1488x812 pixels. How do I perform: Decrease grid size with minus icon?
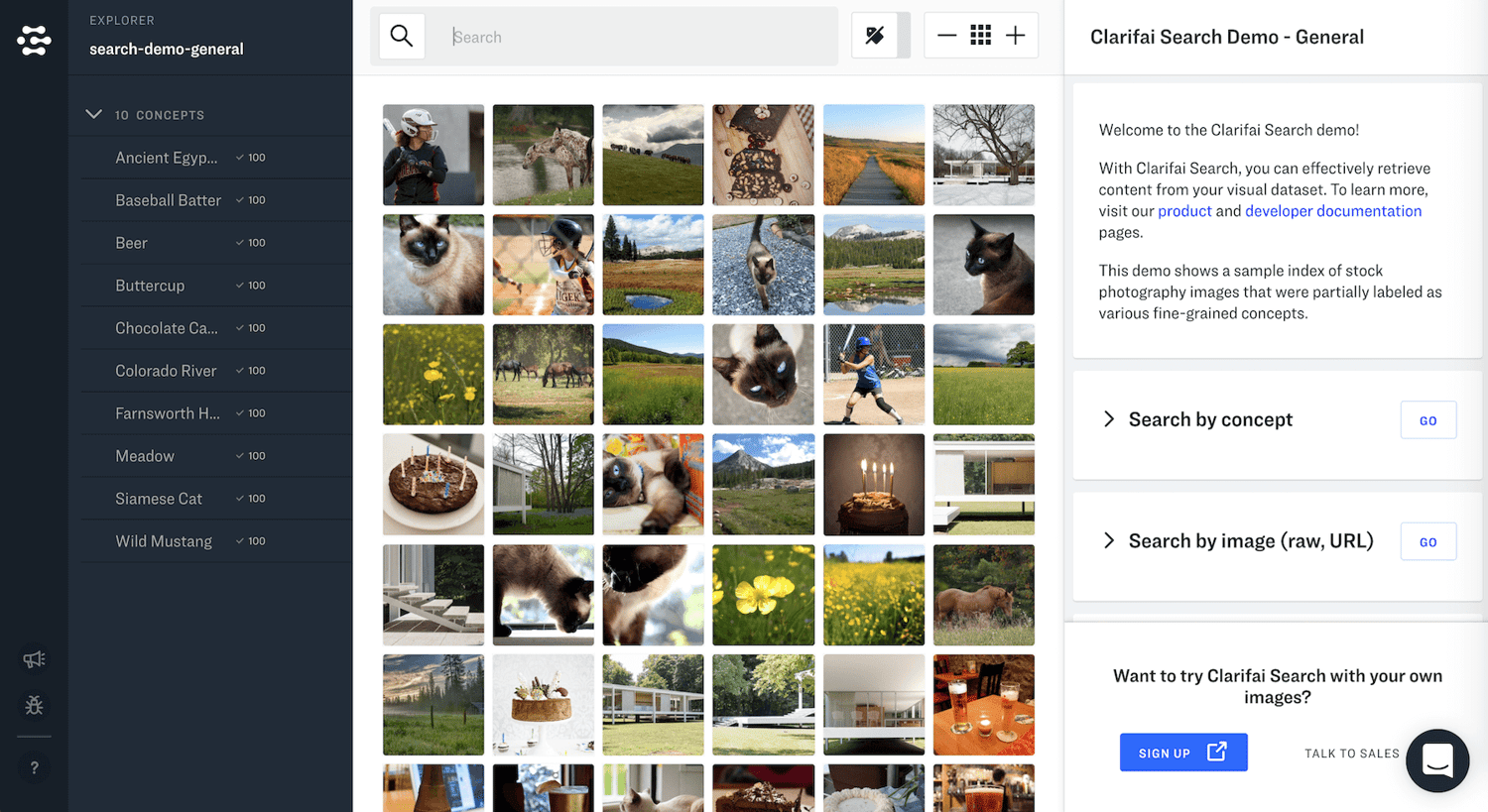[946, 36]
